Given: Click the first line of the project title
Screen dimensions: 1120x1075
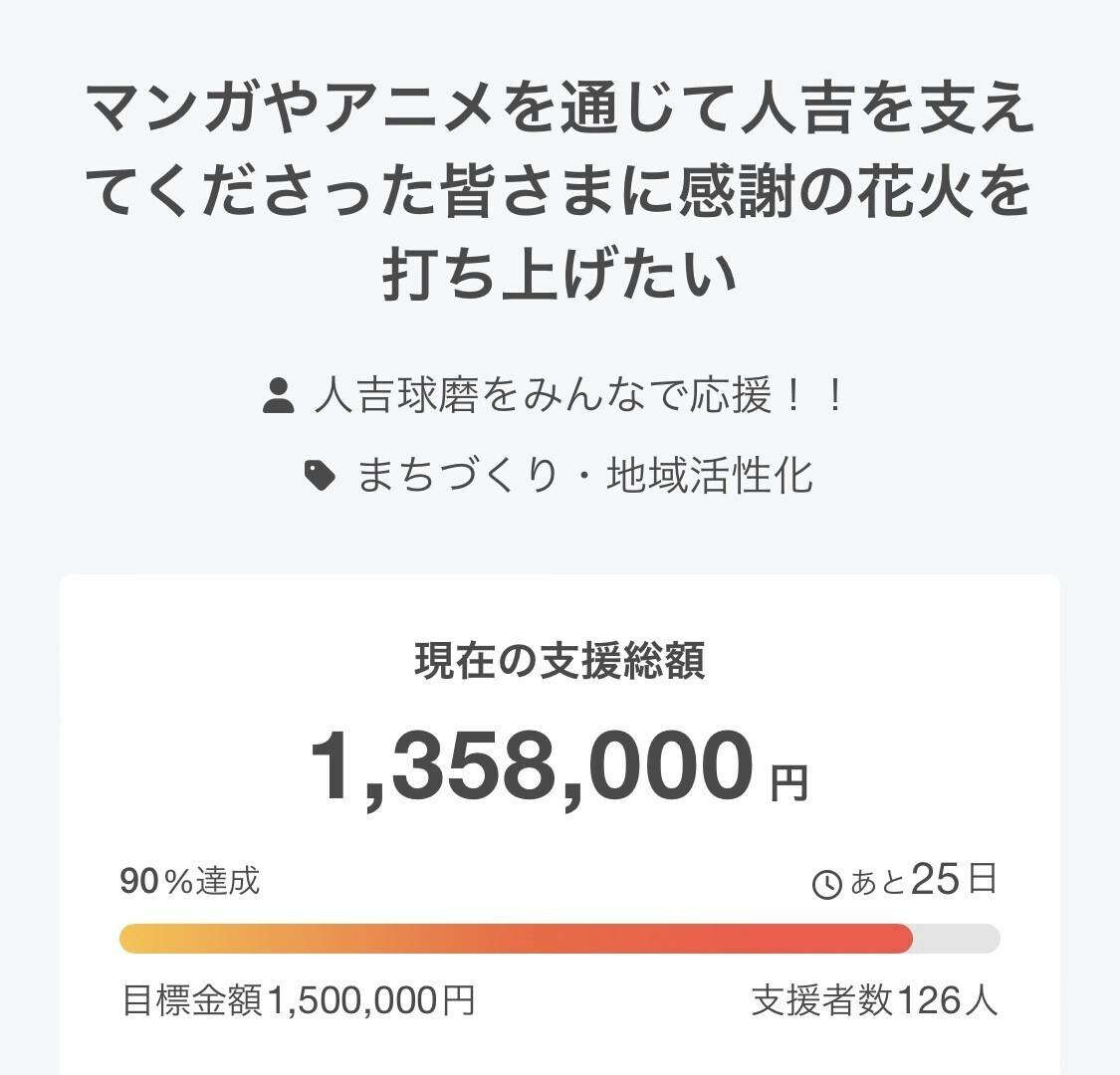Looking at the screenshot, I should 560,110.
